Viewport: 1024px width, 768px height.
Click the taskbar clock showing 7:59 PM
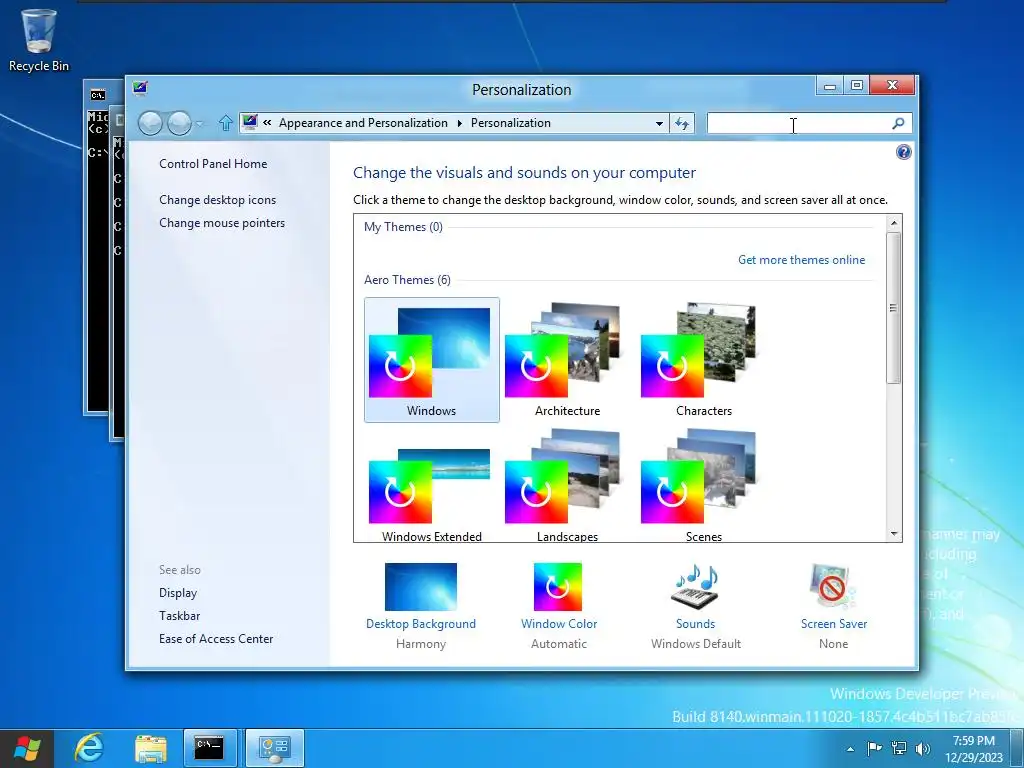974,749
